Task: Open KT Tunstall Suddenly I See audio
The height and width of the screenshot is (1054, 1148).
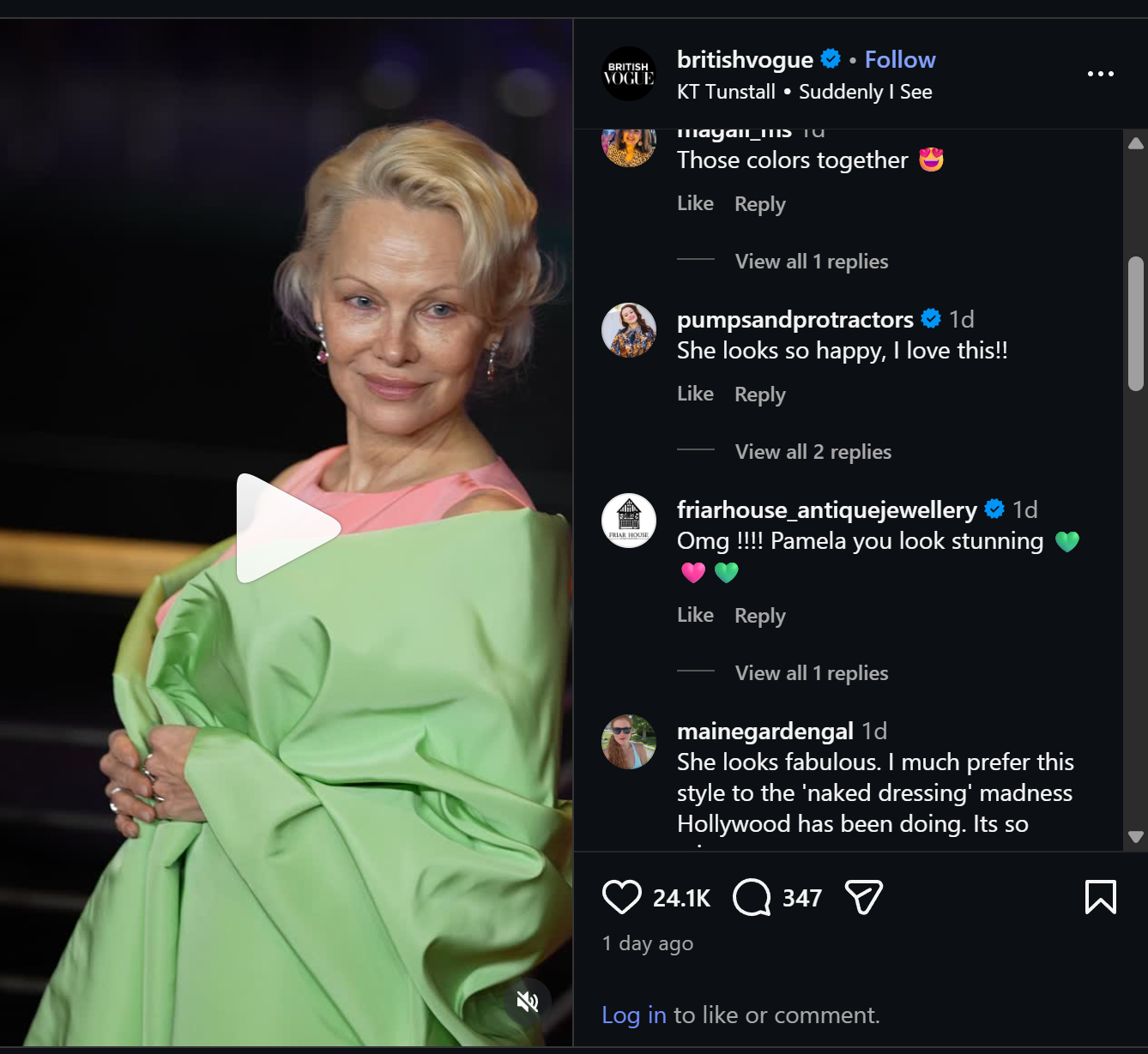Action: [x=804, y=92]
